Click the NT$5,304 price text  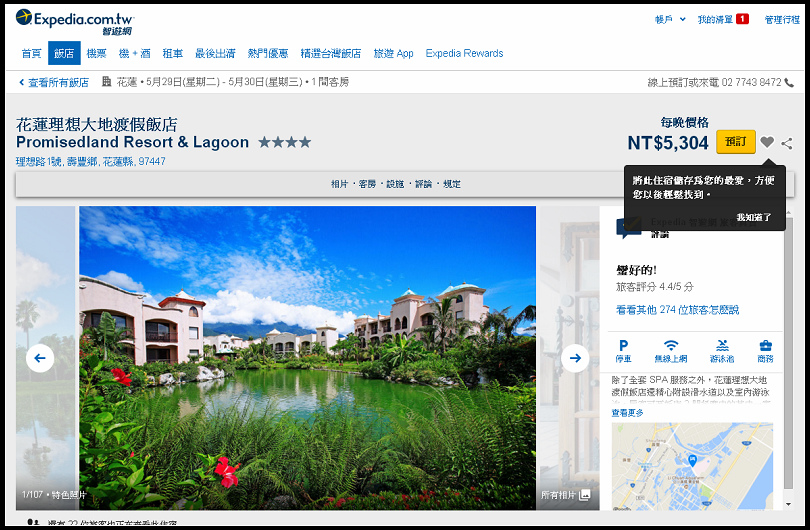coord(668,143)
